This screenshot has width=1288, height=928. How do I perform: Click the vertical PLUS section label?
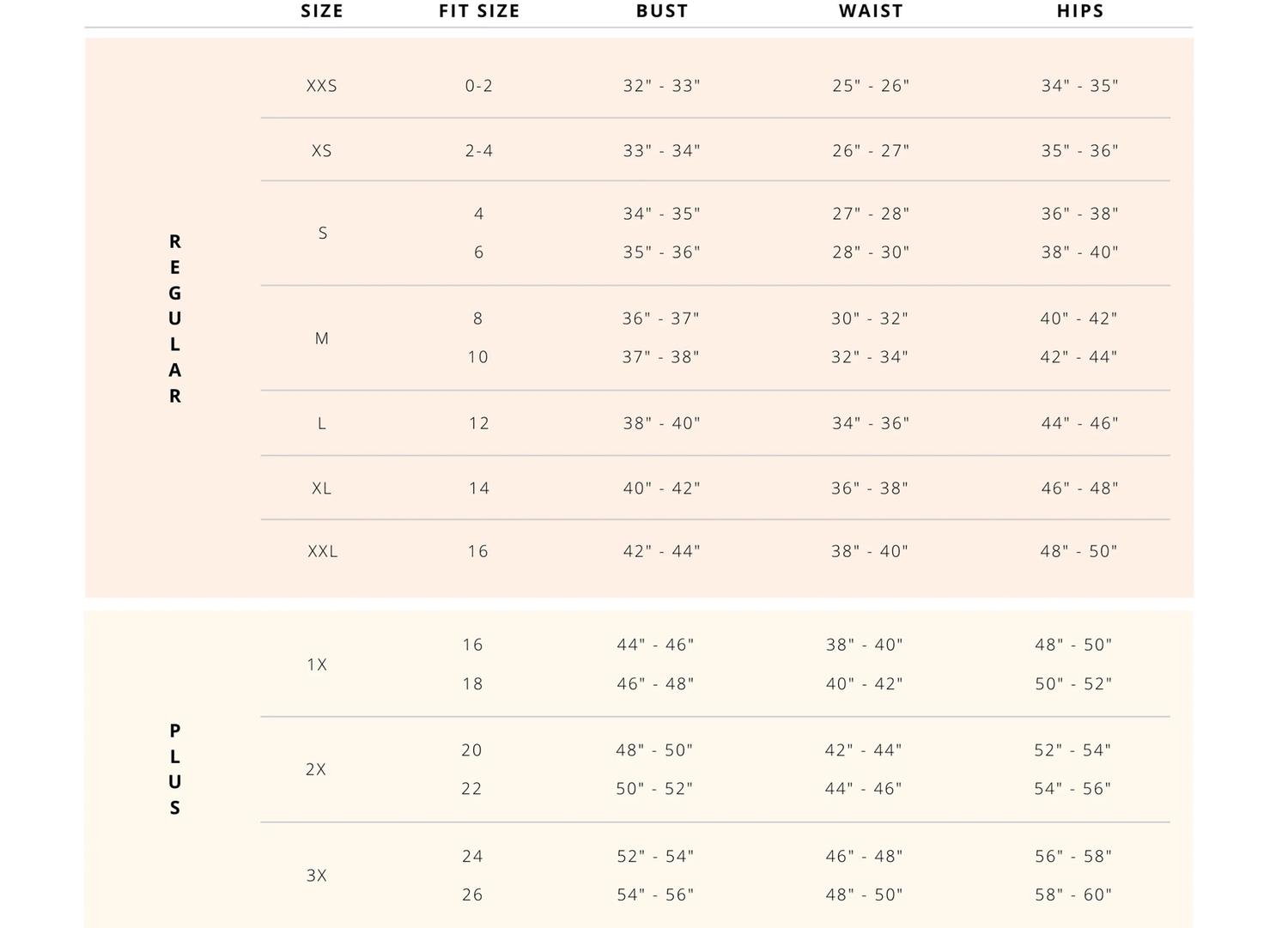(x=175, y=769)
